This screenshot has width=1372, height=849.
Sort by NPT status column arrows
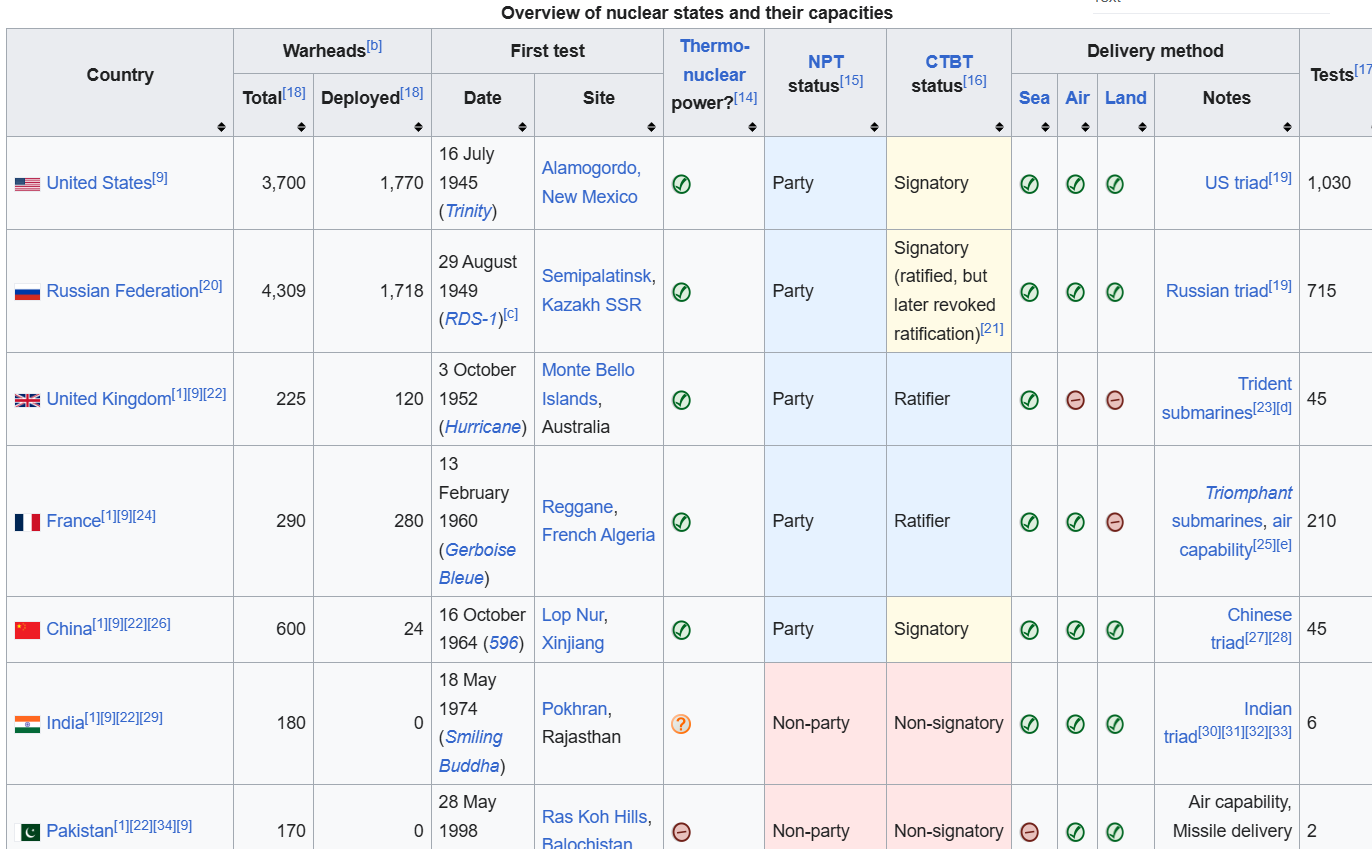[874, 127]
